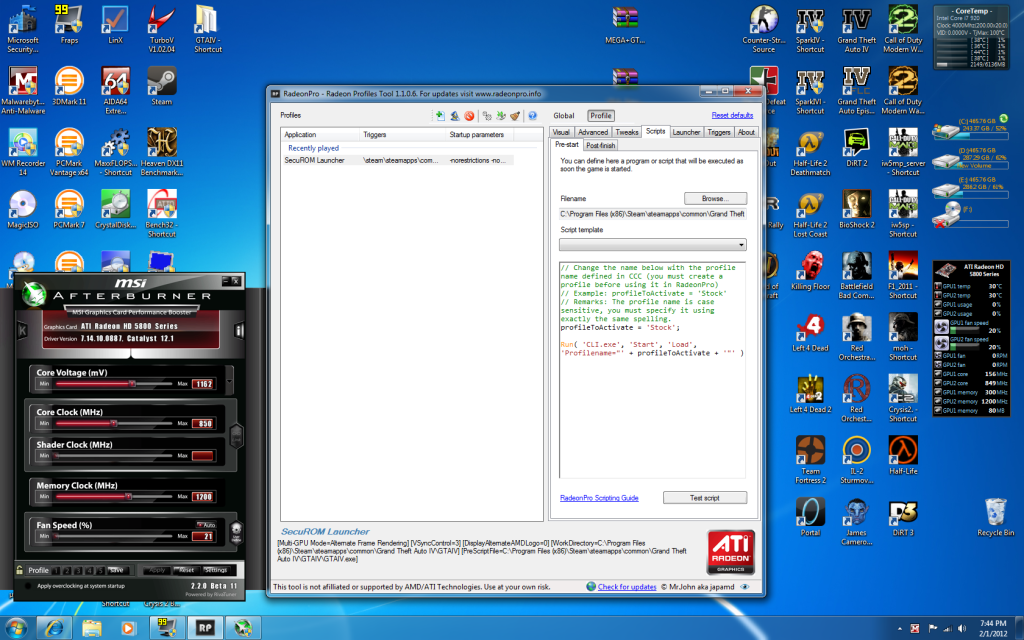Select Afterburner profile slot 1
This screenshot has height=640, width=1024.
click(x=56, y=570)
